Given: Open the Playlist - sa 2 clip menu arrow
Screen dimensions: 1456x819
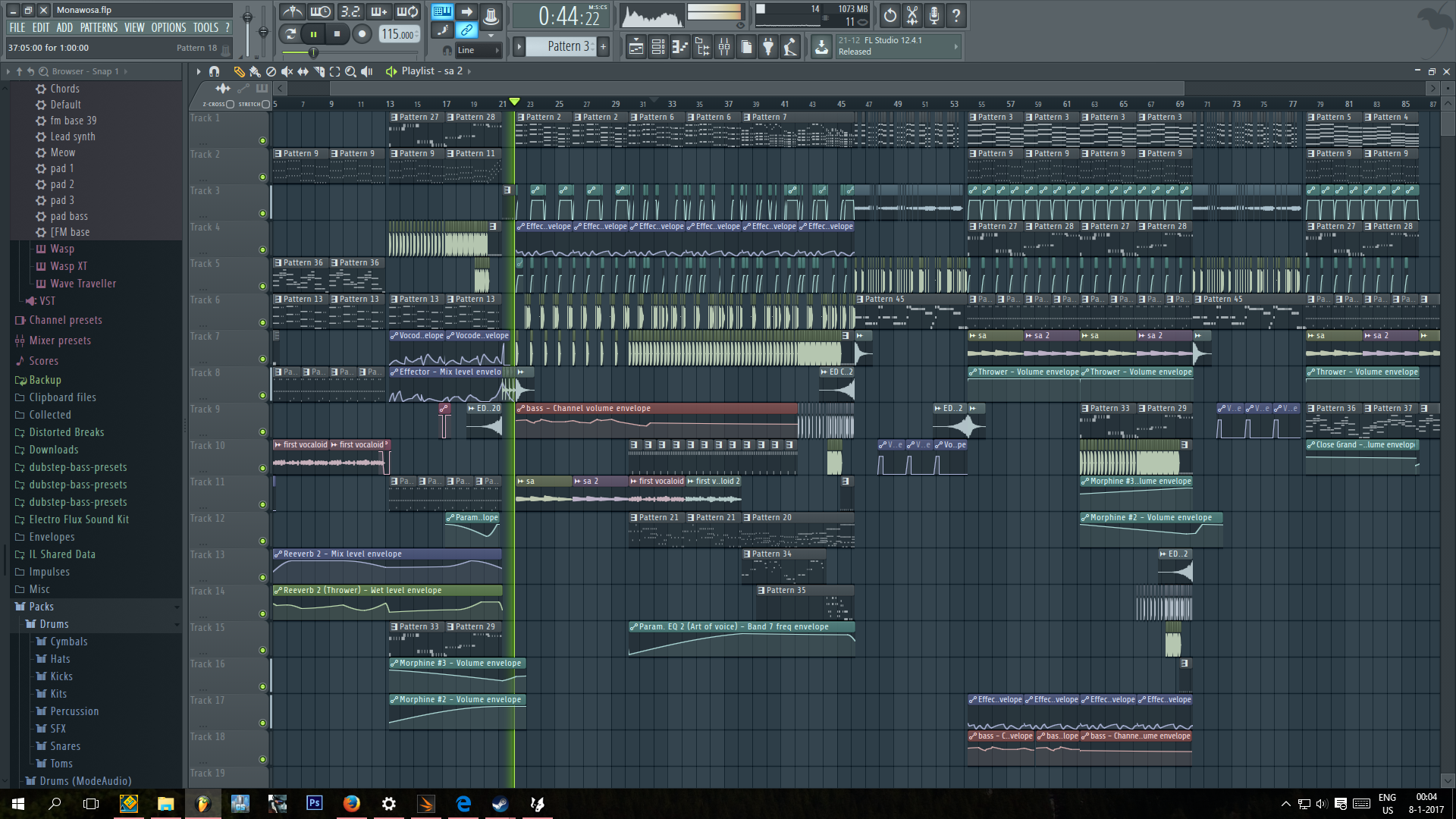Looking at the screenshot, I should tap(469, 71).
